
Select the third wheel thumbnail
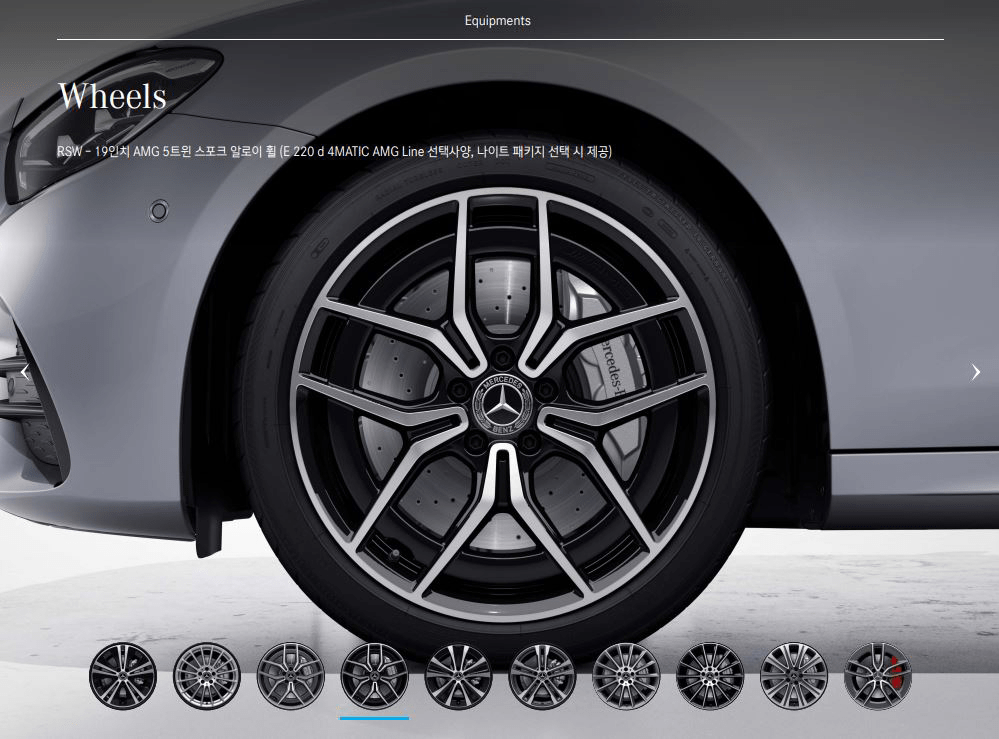291,675
